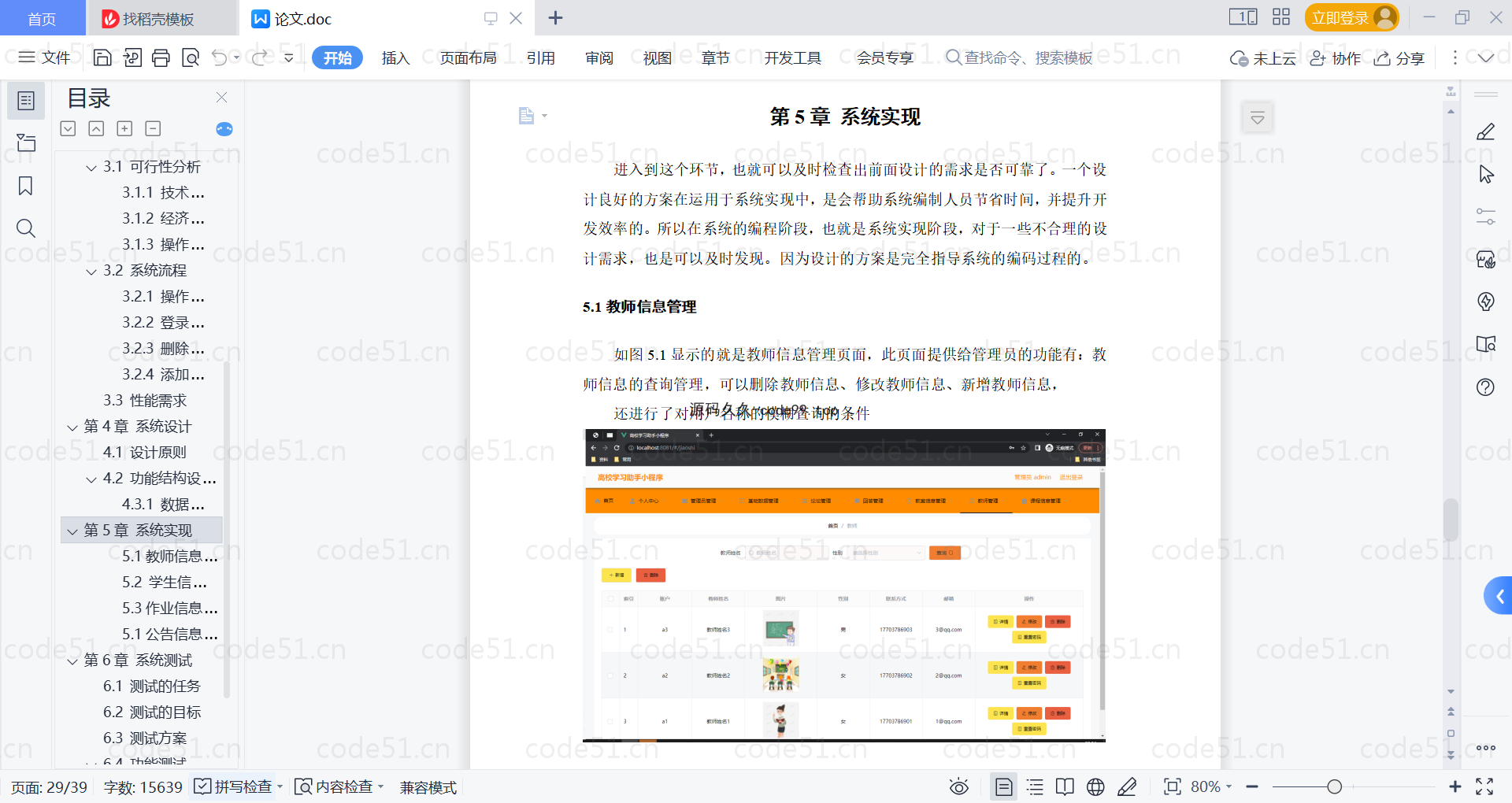Switch to web layout globe icon
The width and height of the screenshot is (1512, 803).
(x=1095, y=786)
